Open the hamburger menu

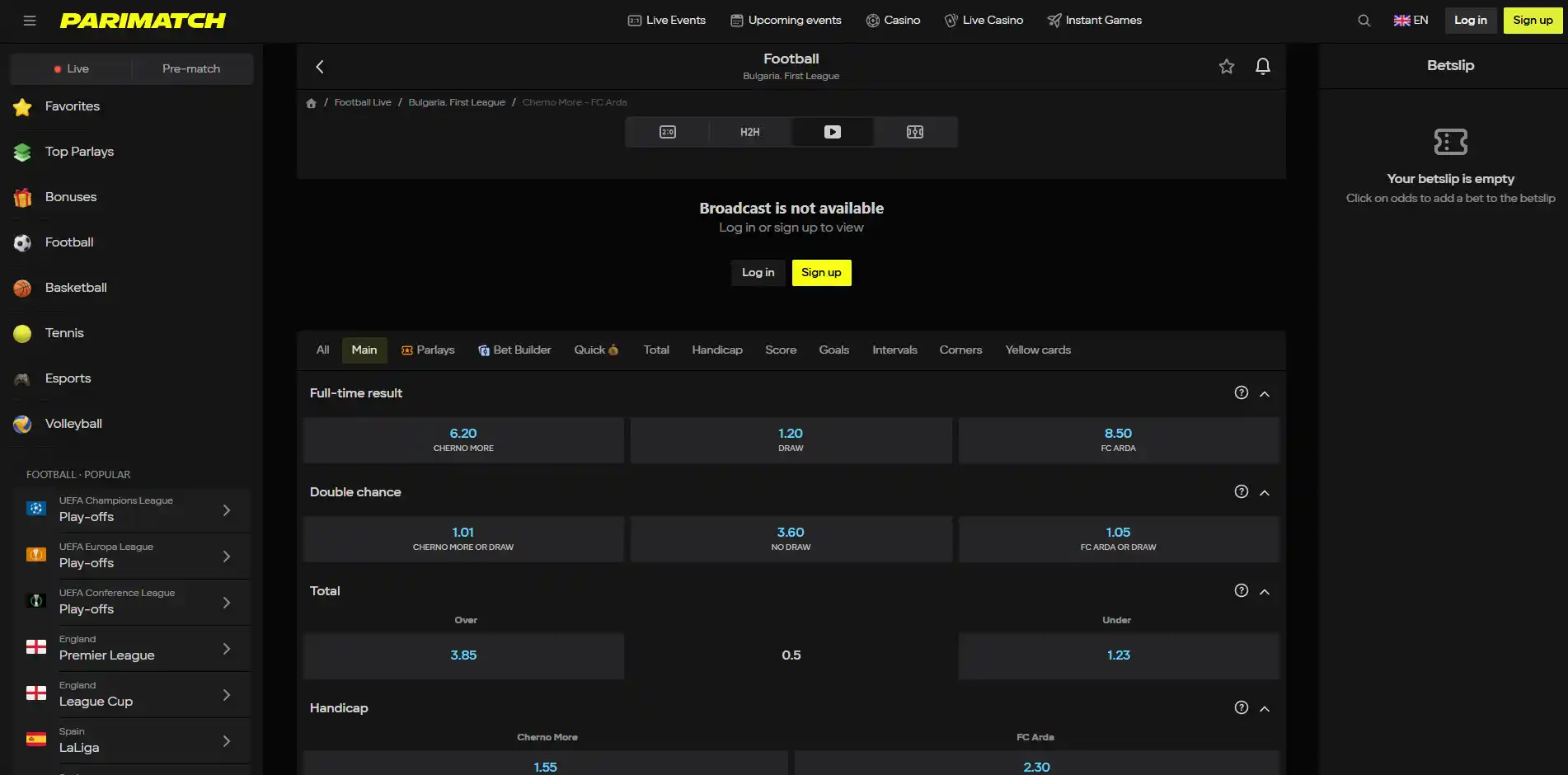30,21
